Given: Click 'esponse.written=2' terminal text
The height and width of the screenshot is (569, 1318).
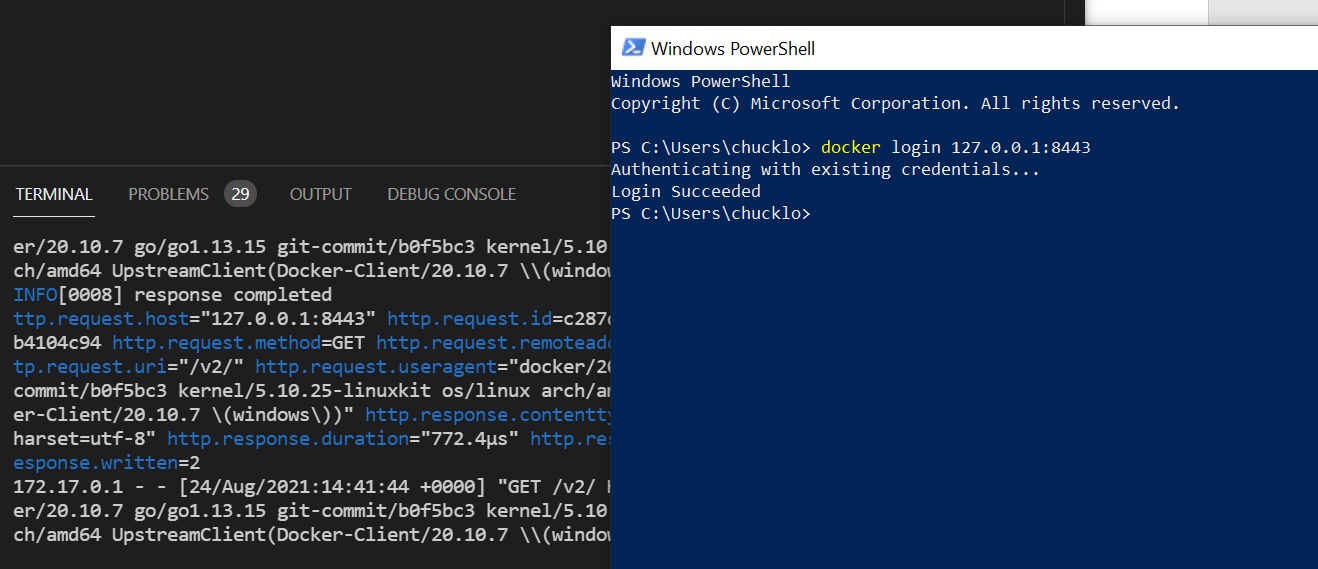Looking at the screenshot, I should tap(107, 463).
